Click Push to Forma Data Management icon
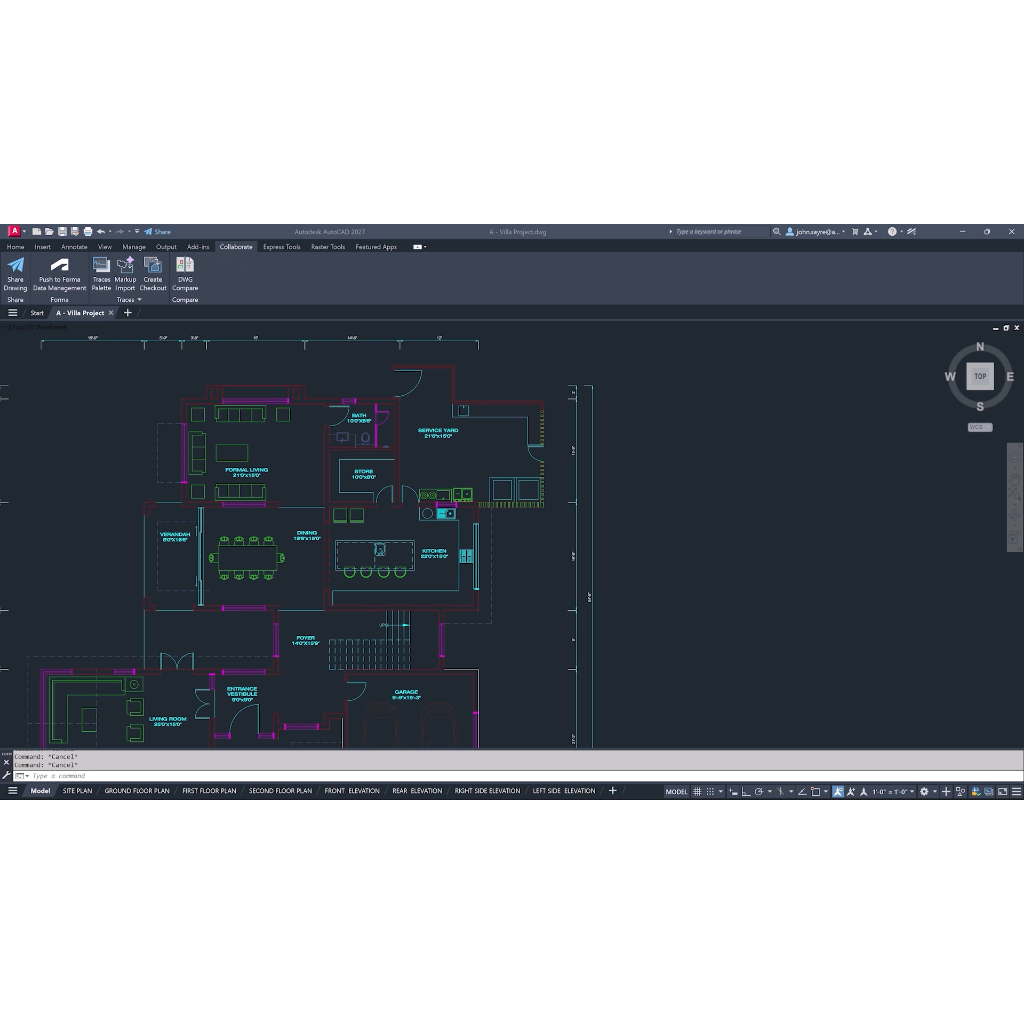 (59, 264)
